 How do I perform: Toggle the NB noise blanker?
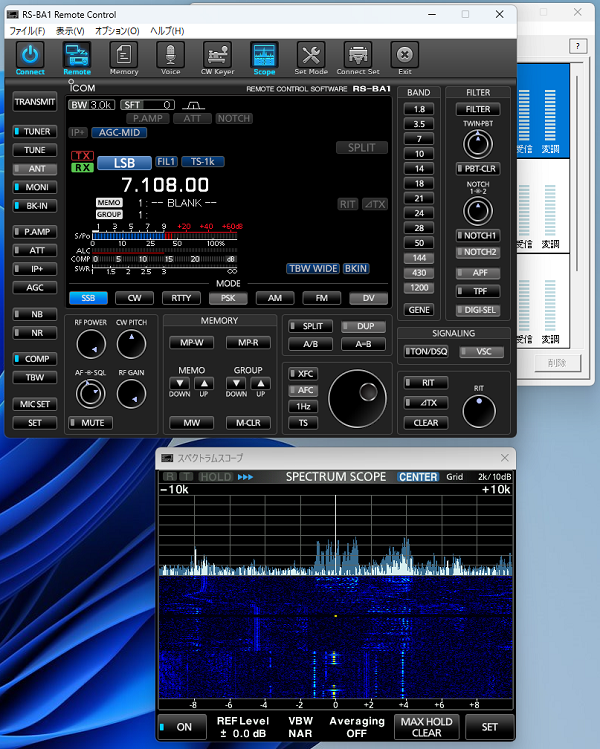click(x=34, y=314)
